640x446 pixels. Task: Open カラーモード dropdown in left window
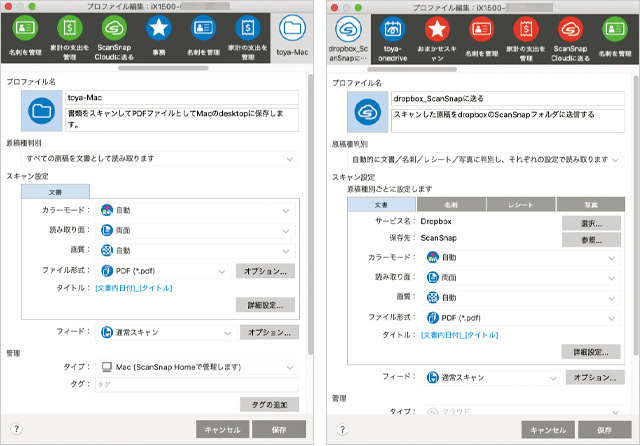click(195, 211)
